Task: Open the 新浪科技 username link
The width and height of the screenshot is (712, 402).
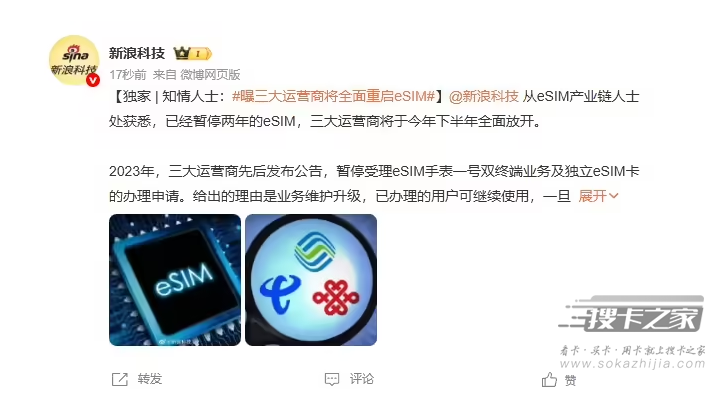Action: click(x=137, y=54)
